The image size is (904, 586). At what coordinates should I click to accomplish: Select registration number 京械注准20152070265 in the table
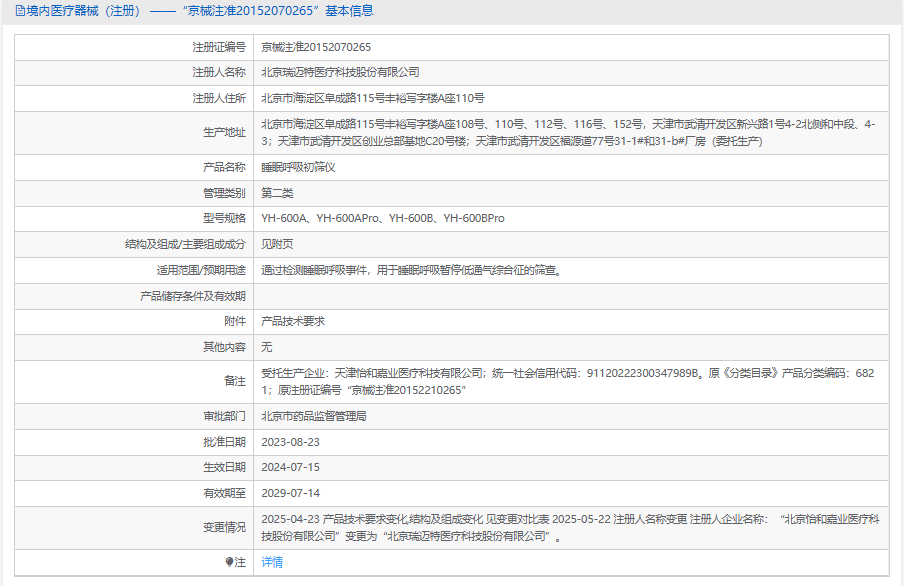[x=316, y=47]
